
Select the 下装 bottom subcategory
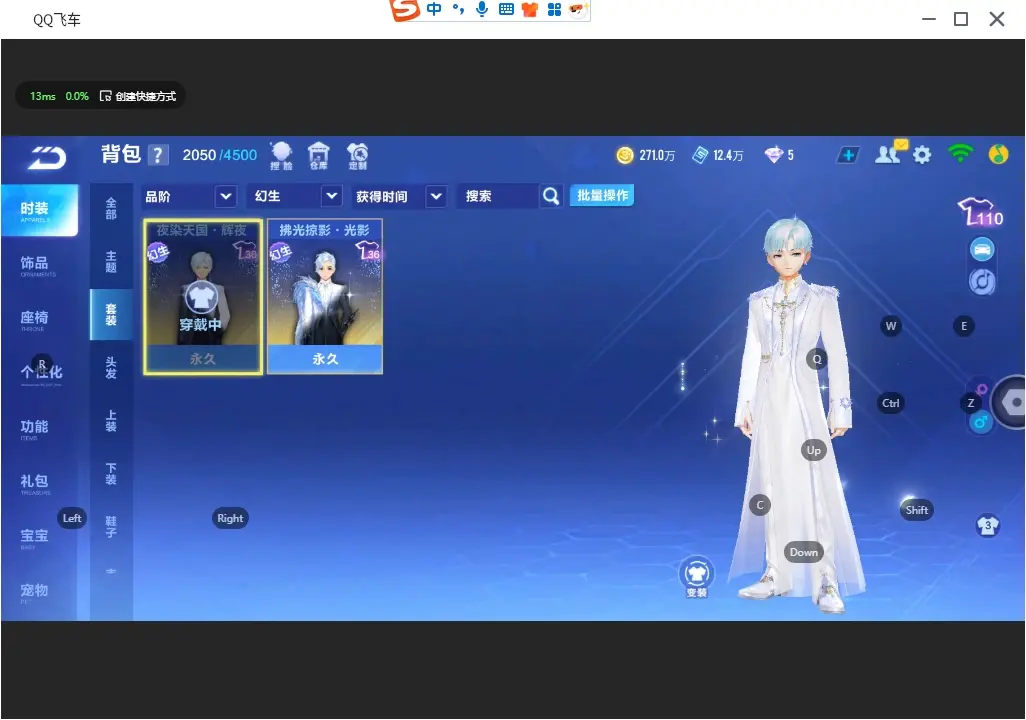click(111, 474)
